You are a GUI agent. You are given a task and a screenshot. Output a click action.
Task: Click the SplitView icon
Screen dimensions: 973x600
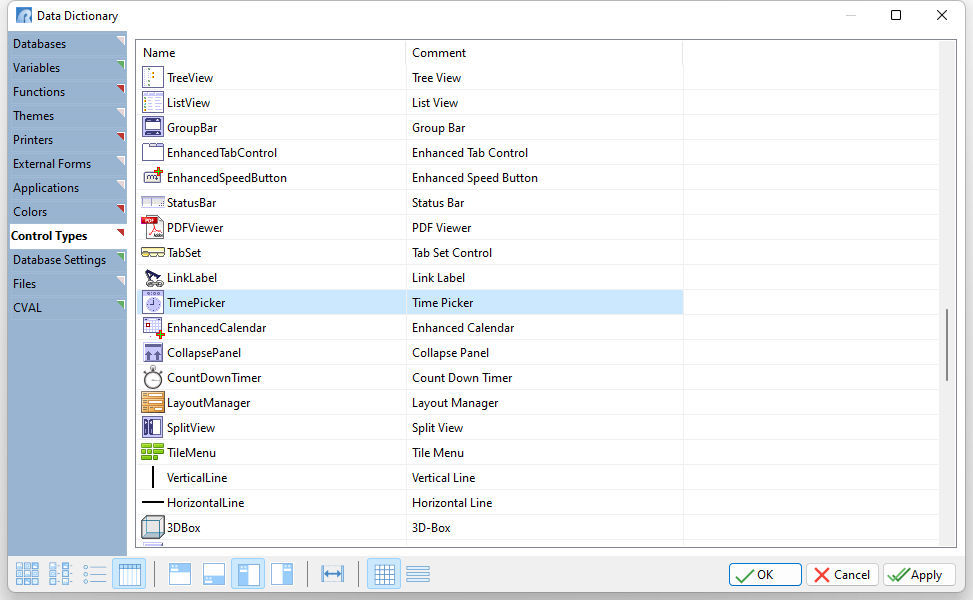click(x=153, y=428)
